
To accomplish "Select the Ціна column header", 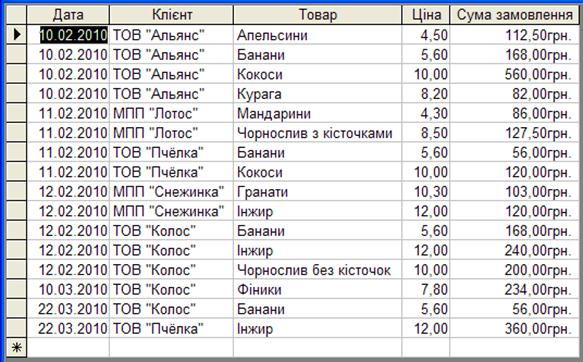I will 426,14.
